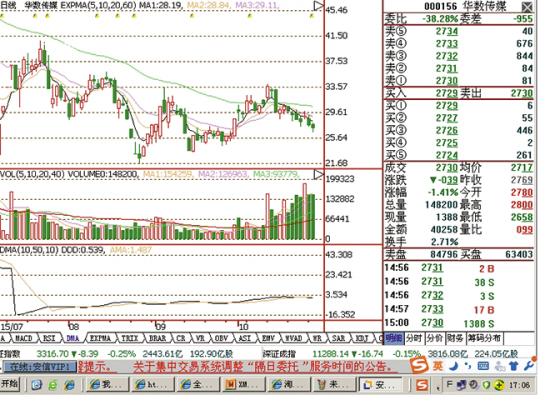Click the 买⑤ bid price 2724
This screenshot has height=412, width=550.
[447, 155]
